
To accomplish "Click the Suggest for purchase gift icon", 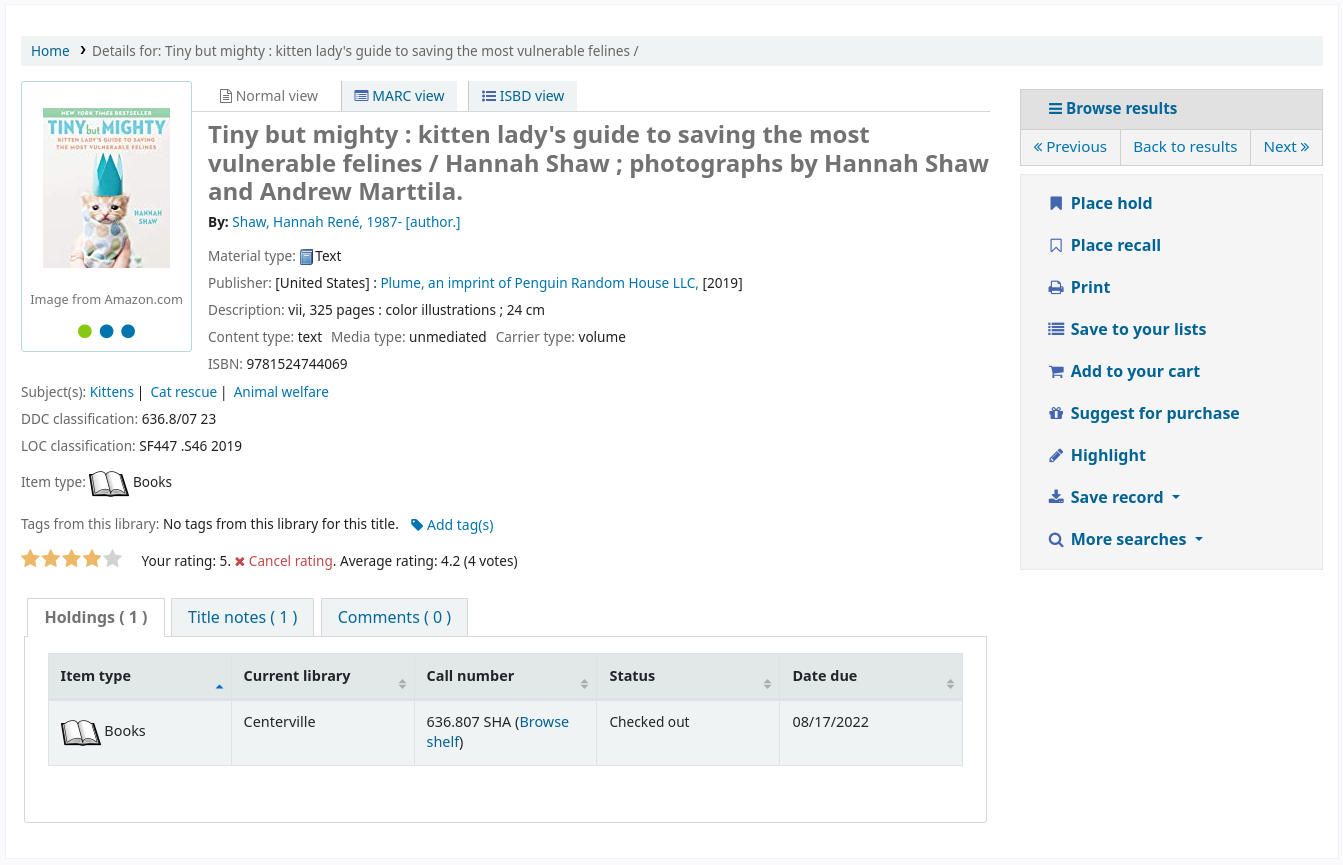I will click(x=1056, y=413).
